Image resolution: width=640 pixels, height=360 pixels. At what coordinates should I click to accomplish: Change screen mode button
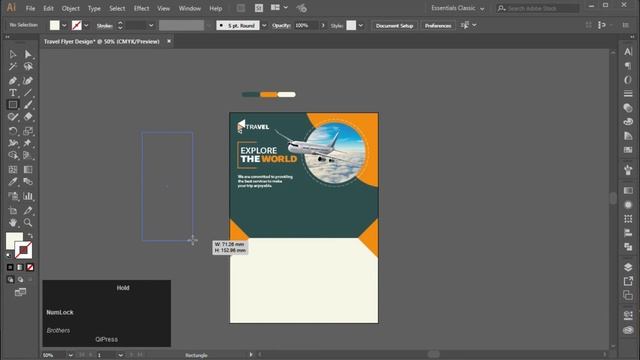click(20, 292)
